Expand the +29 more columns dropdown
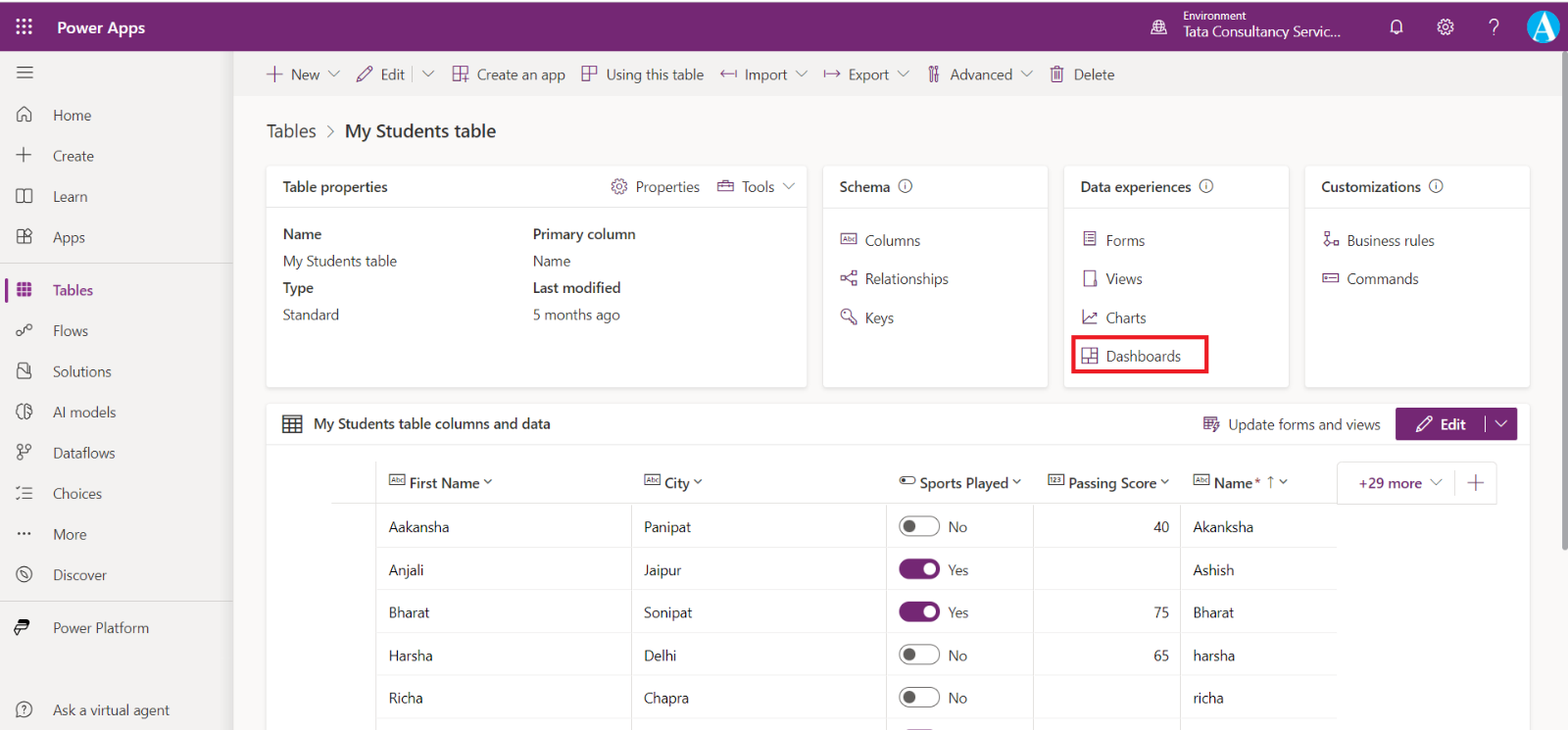The height and width of the screenshot is (730, 1568). pos(1399,483)
